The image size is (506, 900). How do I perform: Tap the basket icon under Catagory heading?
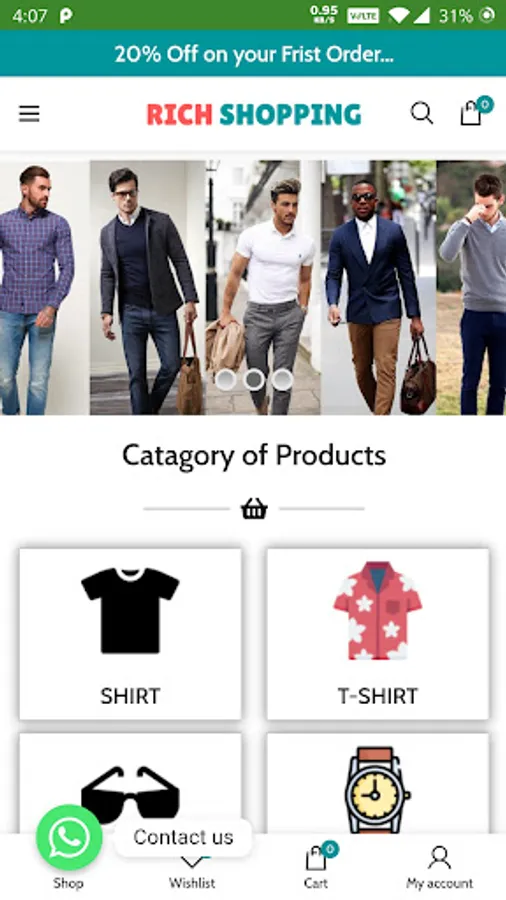254,509
